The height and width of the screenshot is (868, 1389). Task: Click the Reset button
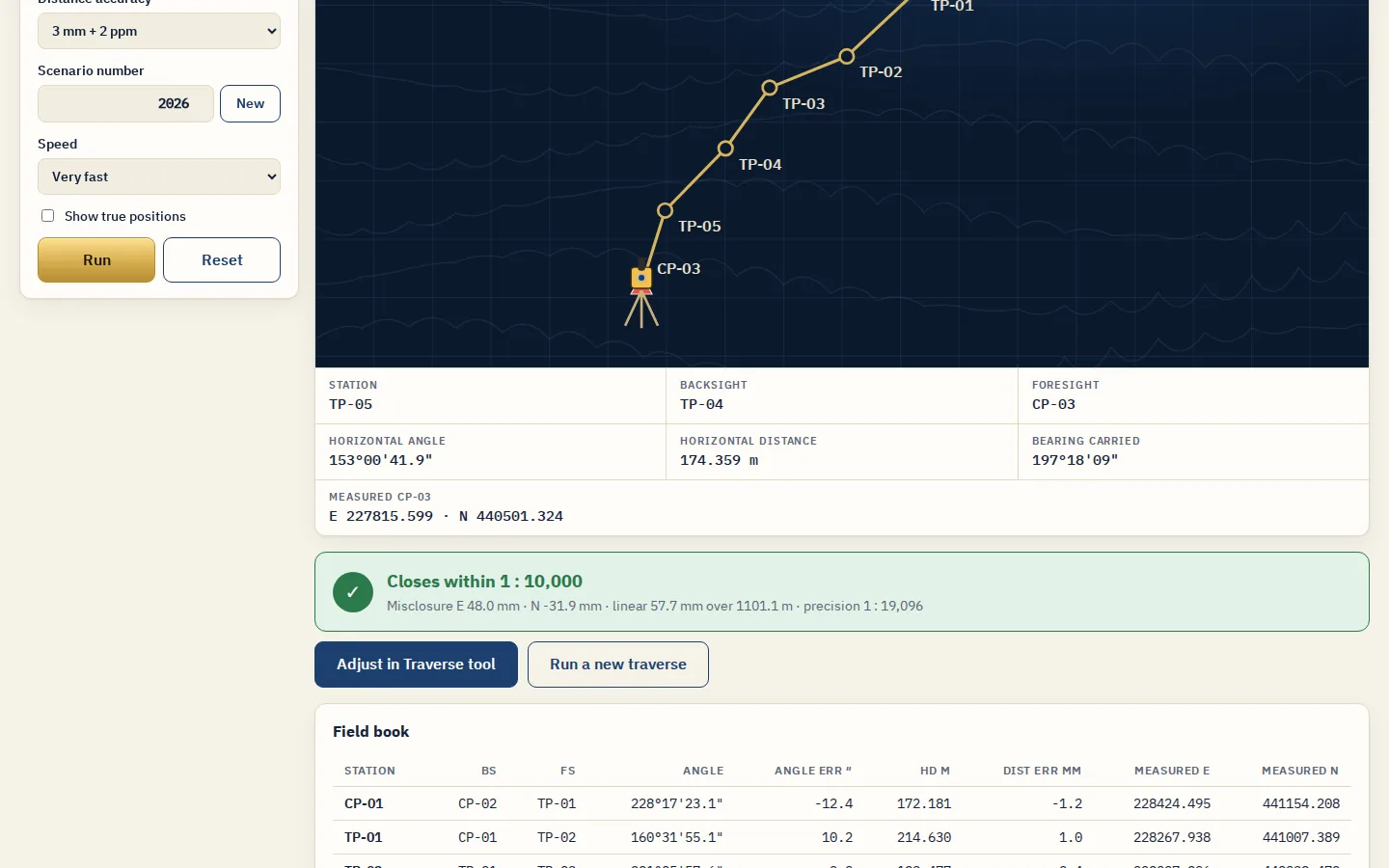point(222,260)
